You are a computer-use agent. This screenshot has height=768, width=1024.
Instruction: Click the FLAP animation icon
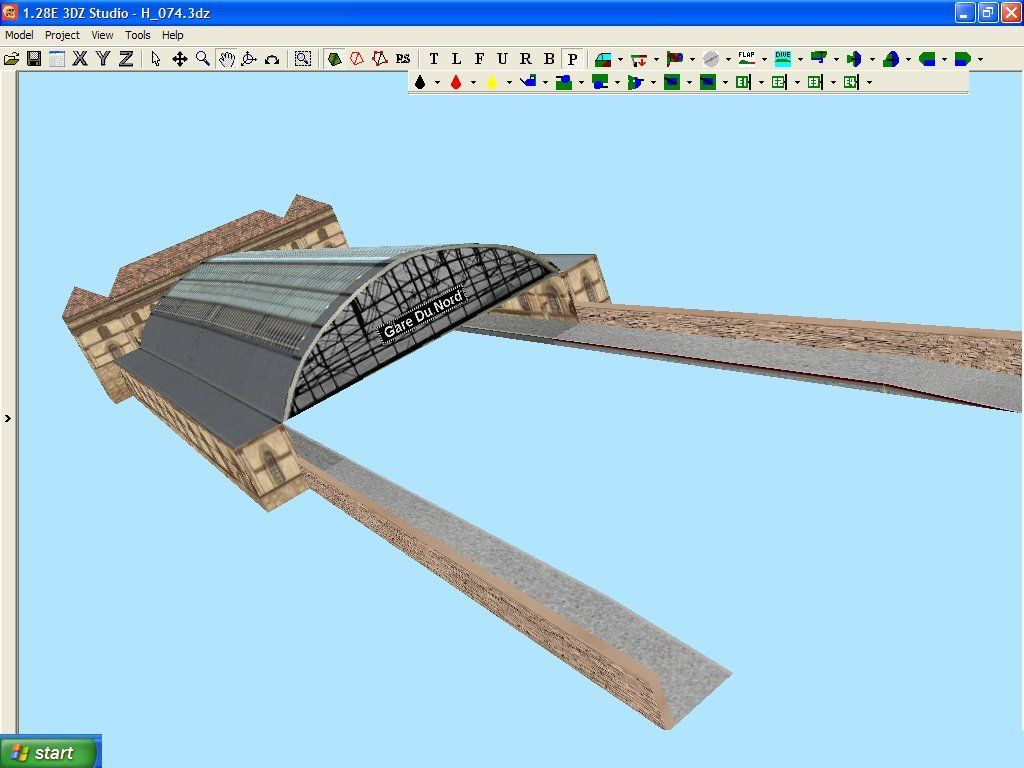(746, 59)
